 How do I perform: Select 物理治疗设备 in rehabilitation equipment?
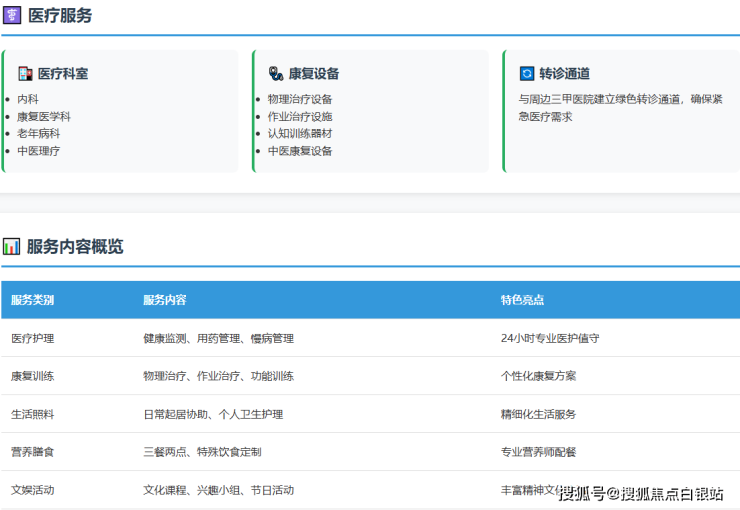300,99
